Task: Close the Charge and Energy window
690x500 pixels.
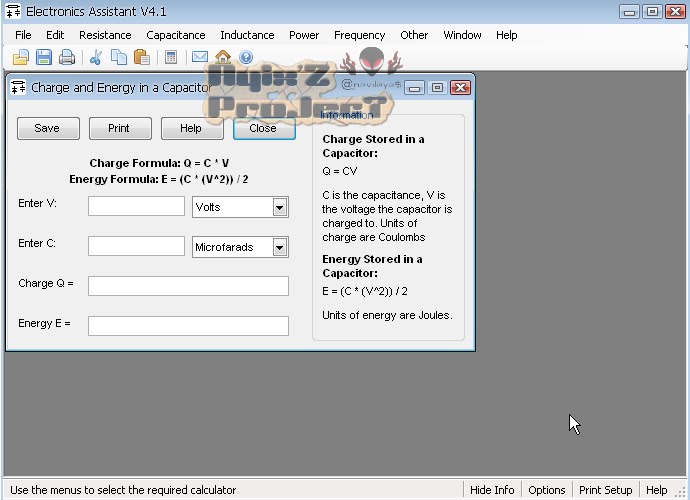Action: pyautogui.click(x=460, y=88)
